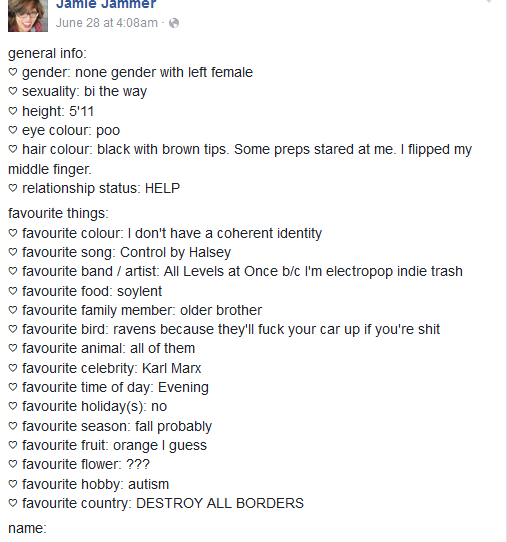Image resolution: width=507 pixels, height=542 pixels.
Task: Click heart icon next to favourite country
Action: coord(13,503)
